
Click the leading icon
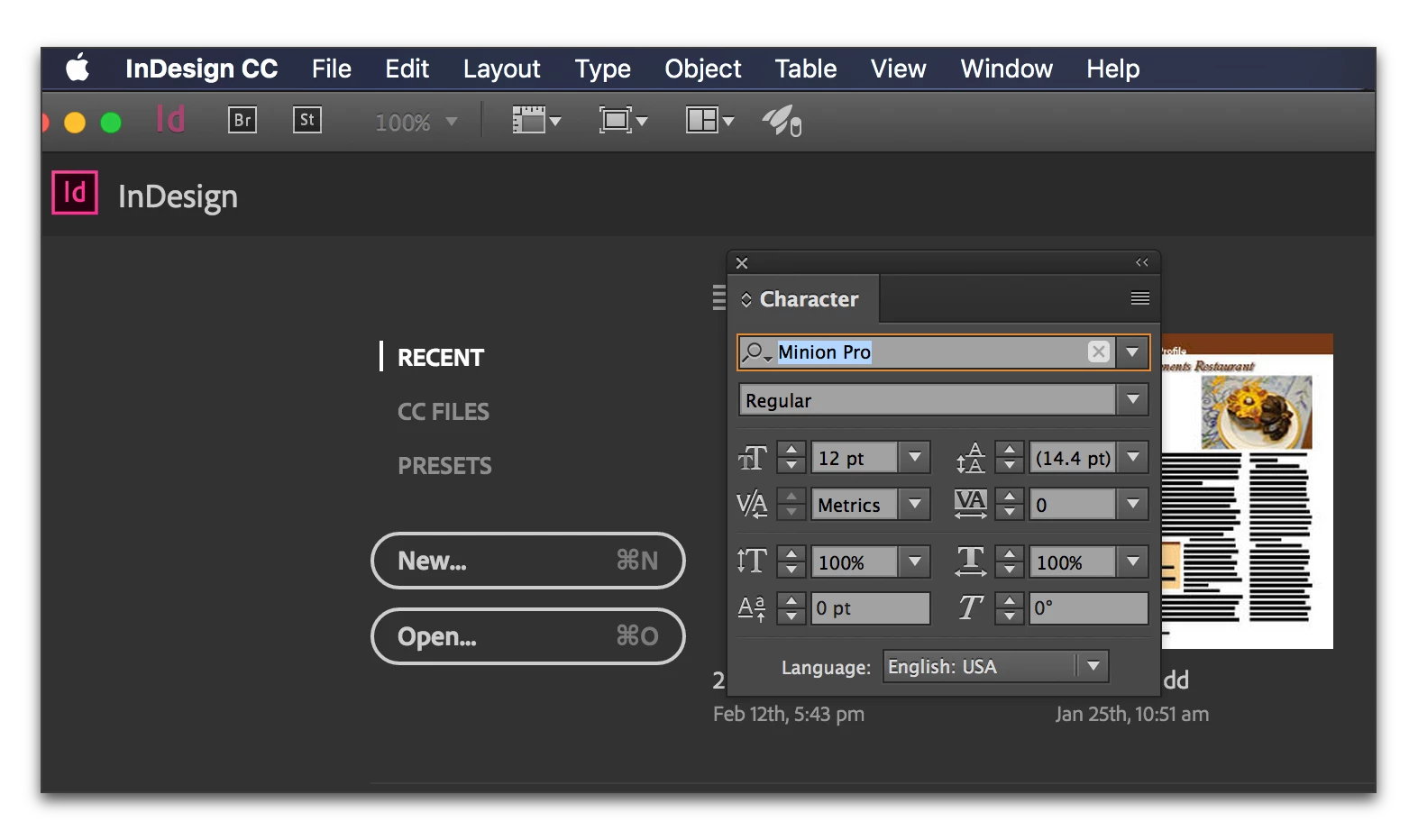970,458
